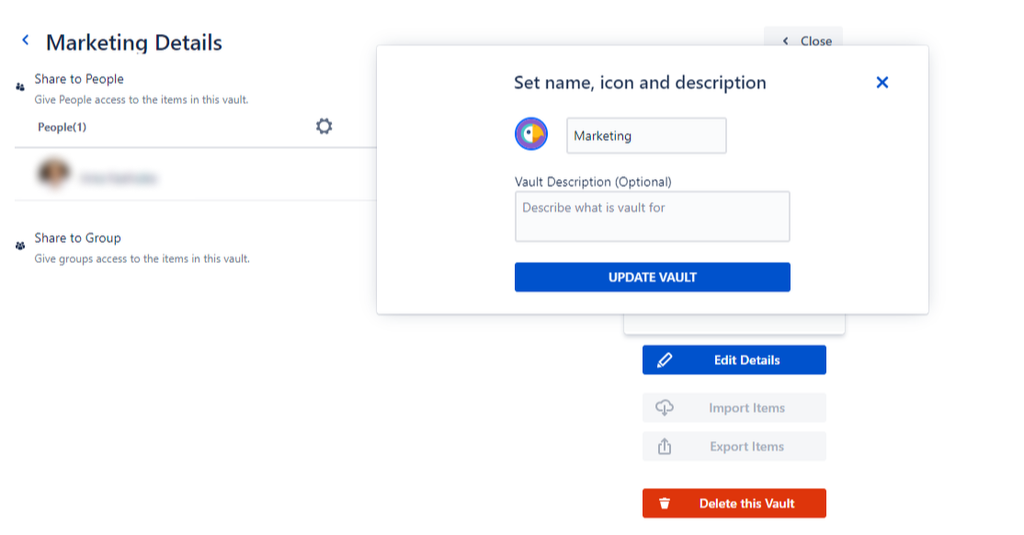Click the People(1) heading

coord(62,127)
